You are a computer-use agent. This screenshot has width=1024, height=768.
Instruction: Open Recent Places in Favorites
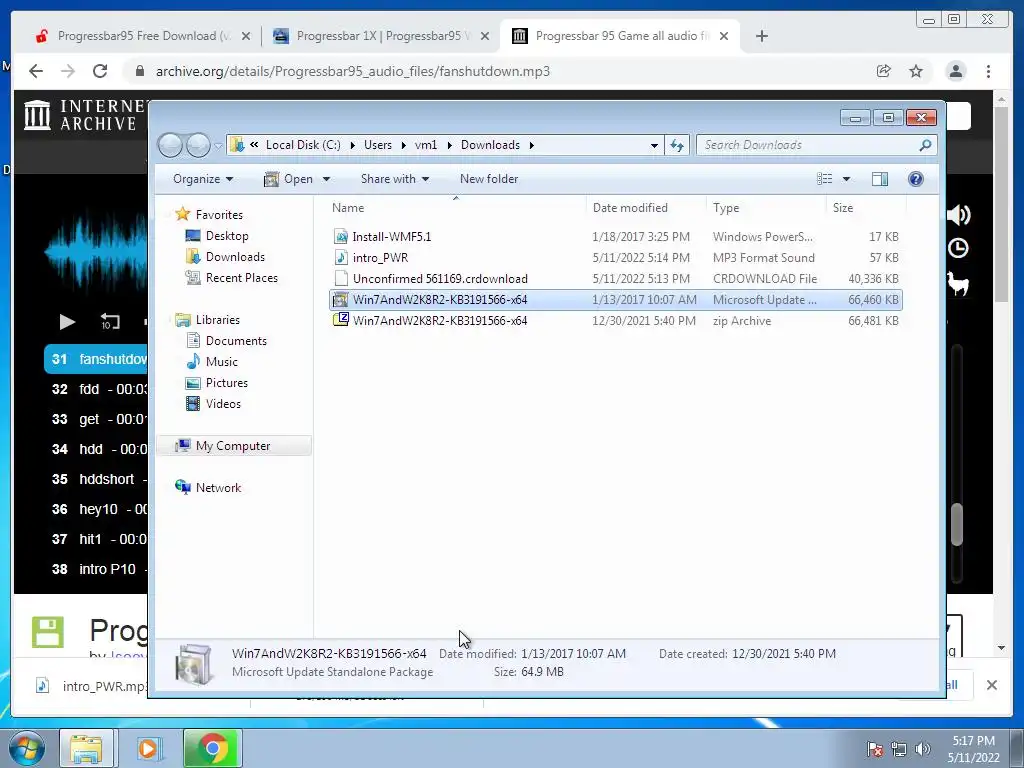(x=241, y=278)
